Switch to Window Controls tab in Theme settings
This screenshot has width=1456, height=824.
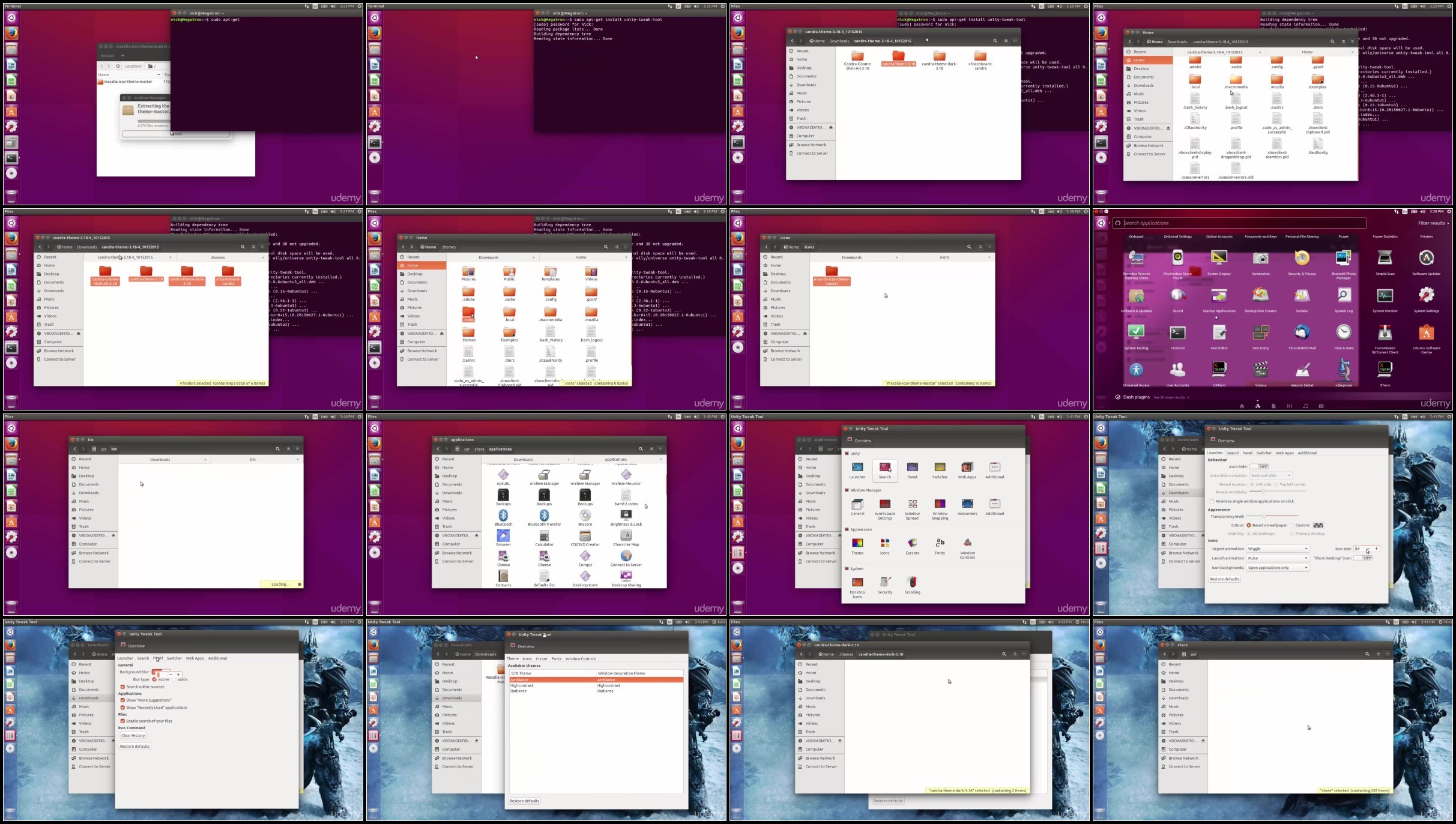[x=581, y=658]
